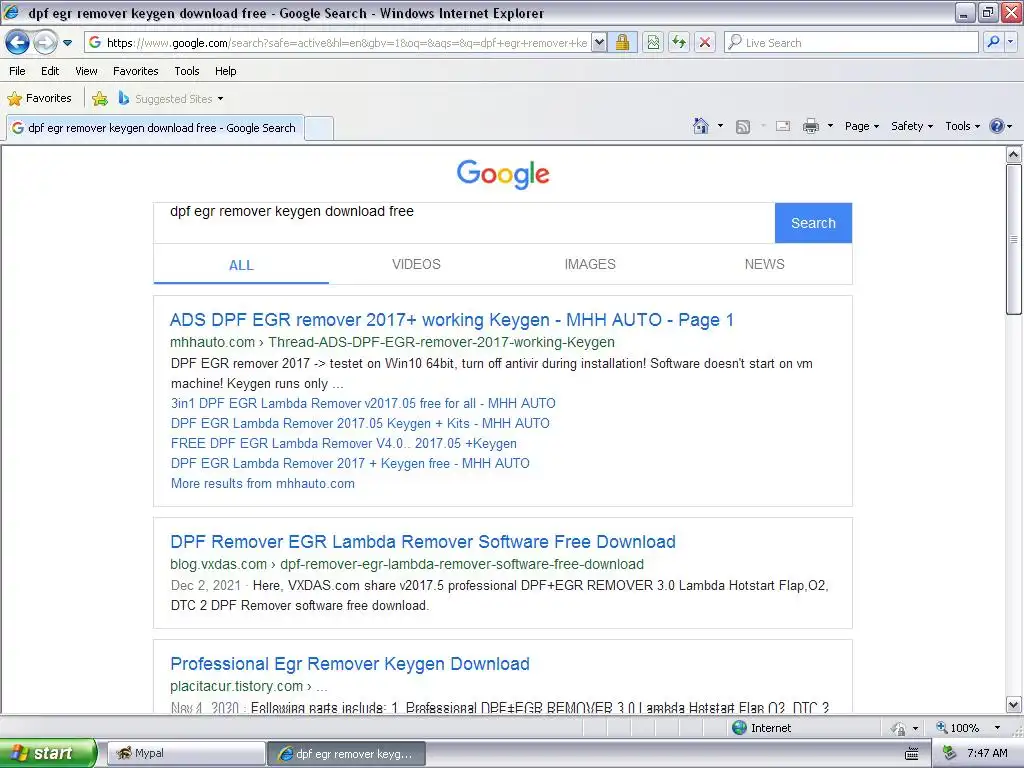Go to the Home page icon
This screenshot has width=1024, height=768.
[x=701, y=126]
